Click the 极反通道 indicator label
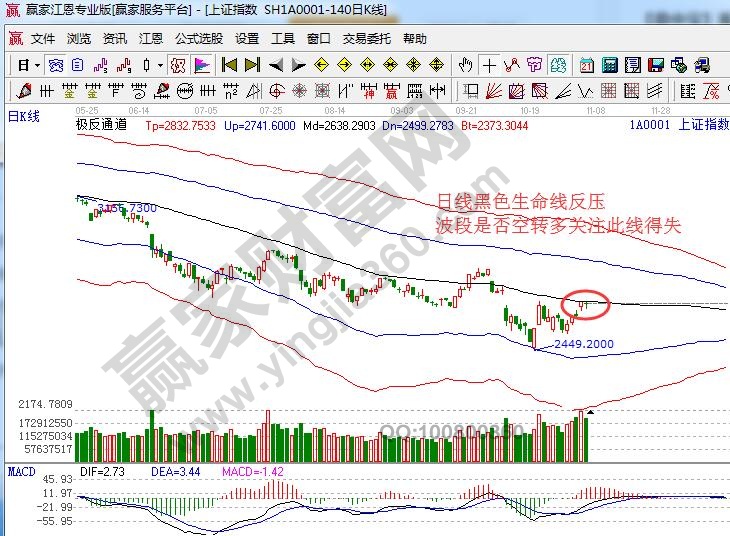The height and width of the screenshot is (536, 730). 101,126
